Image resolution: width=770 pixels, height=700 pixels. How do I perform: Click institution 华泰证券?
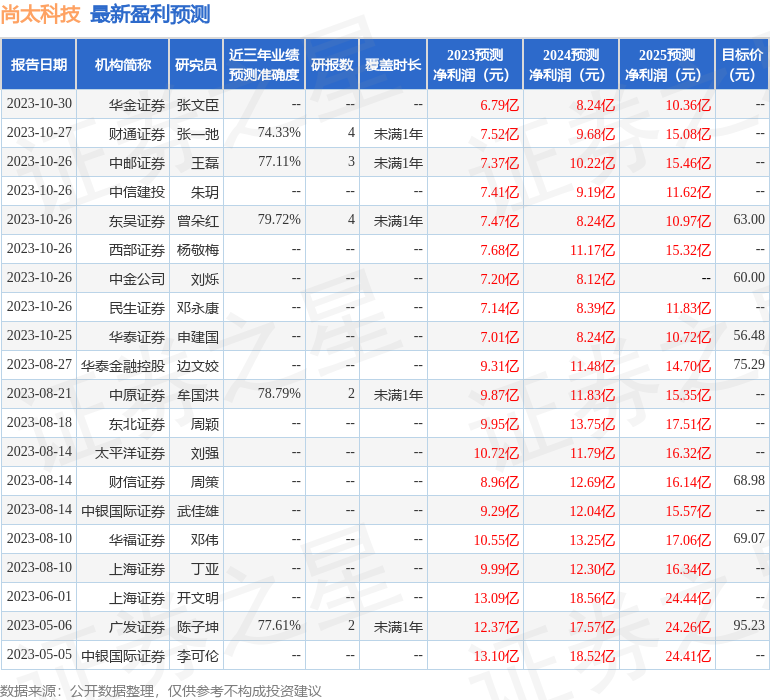coord(137,336)
